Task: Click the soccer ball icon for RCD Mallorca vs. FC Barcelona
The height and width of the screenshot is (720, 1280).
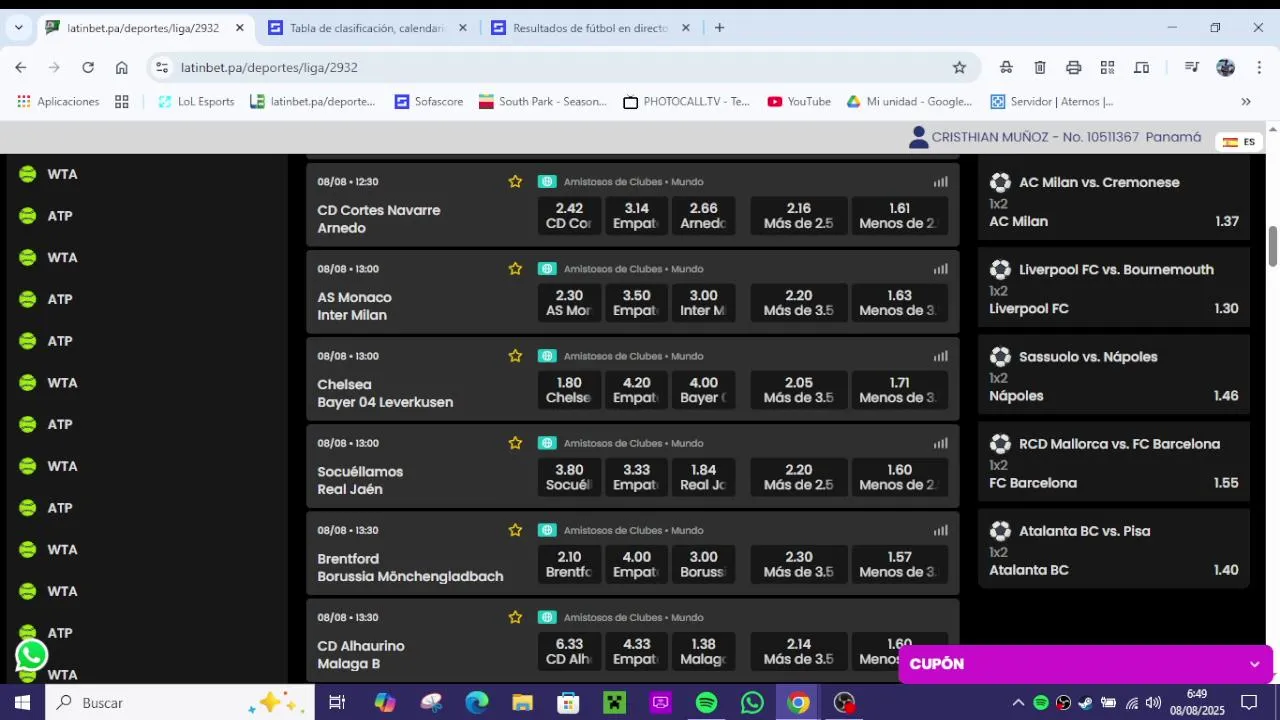Action: [1000, 443]
